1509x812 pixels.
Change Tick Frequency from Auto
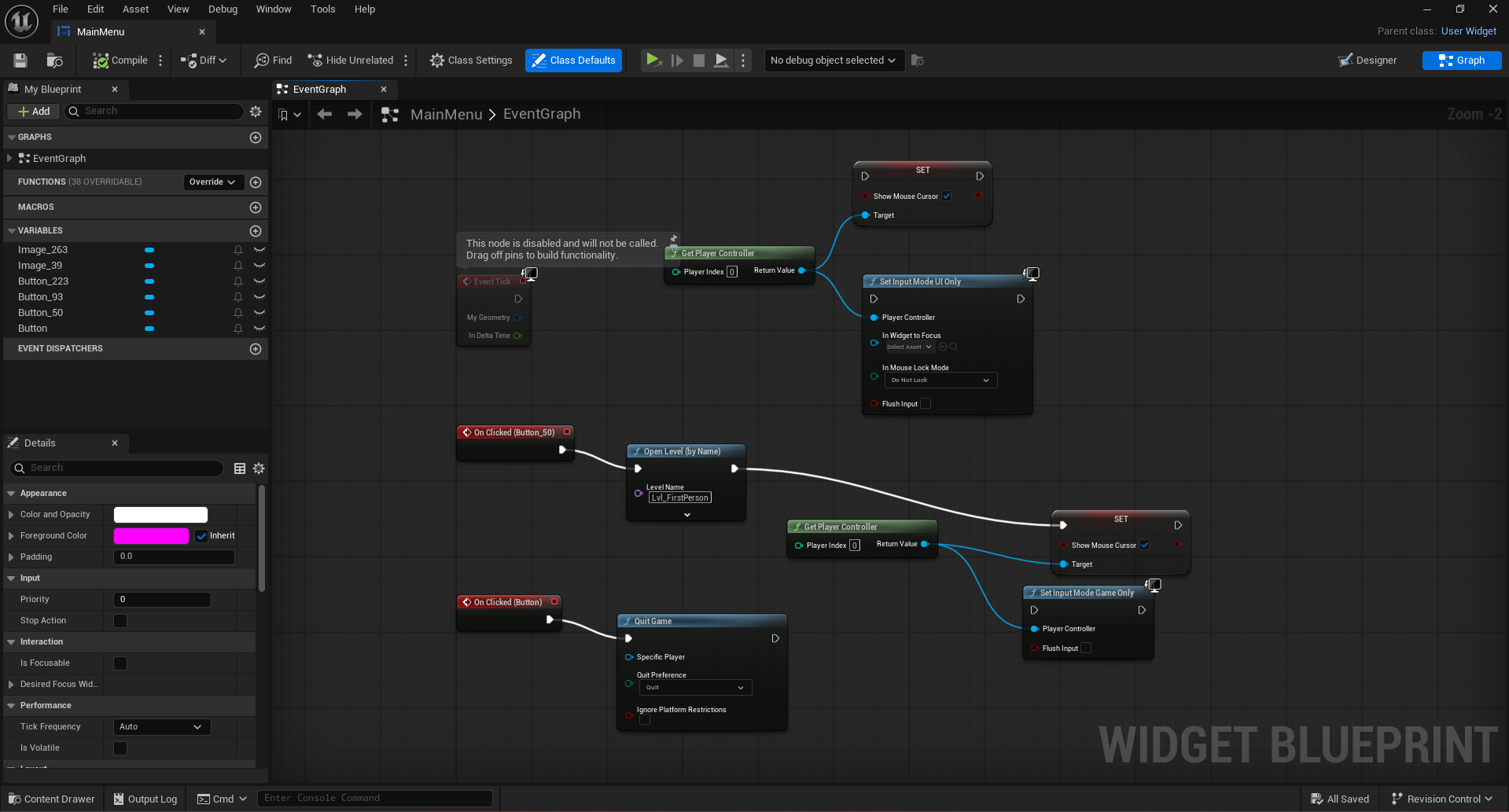coord(160,726)
